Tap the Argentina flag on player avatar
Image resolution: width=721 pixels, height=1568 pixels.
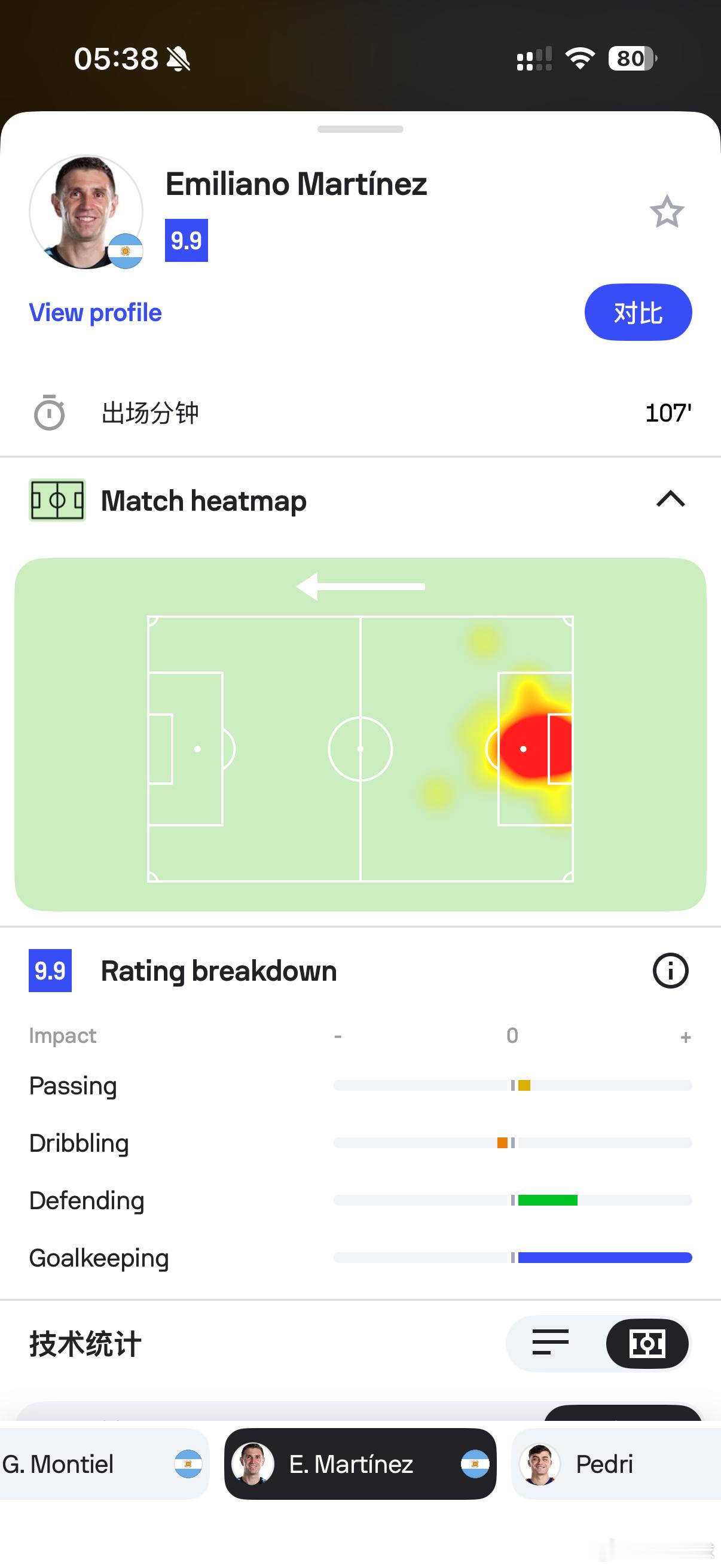126,251
